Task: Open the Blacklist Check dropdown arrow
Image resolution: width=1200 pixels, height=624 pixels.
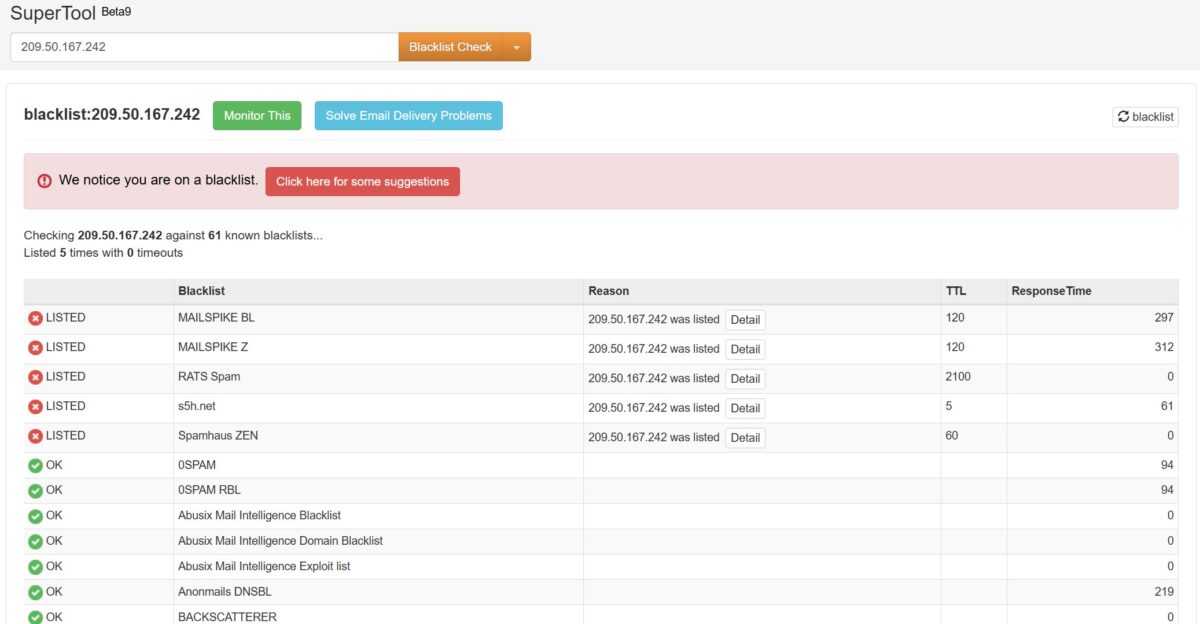Action: (516, 47)
